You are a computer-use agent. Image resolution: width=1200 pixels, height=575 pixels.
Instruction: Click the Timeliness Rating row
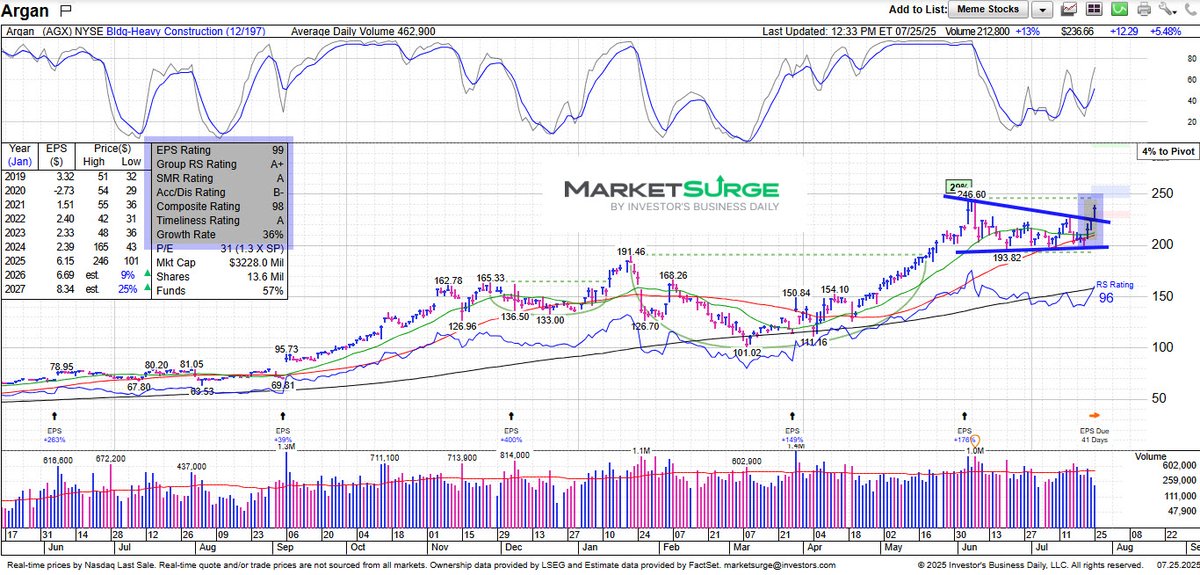point(219,220)
